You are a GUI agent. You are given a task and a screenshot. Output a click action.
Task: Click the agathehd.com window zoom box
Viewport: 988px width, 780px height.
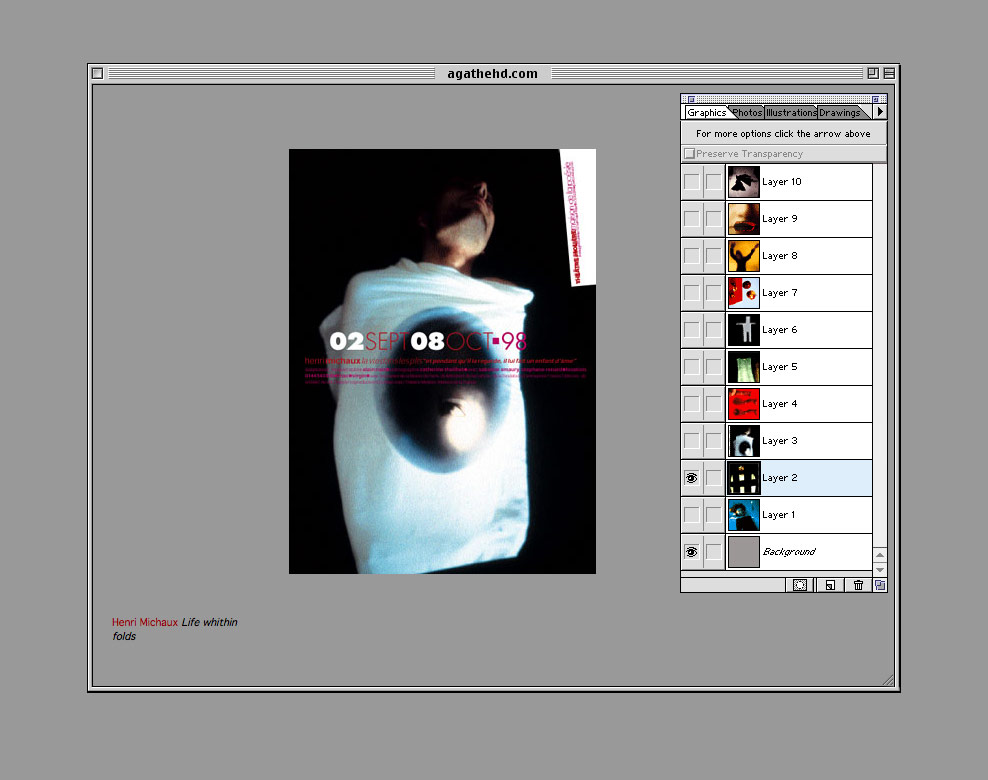pyautogui.click(x=873, y=73)
